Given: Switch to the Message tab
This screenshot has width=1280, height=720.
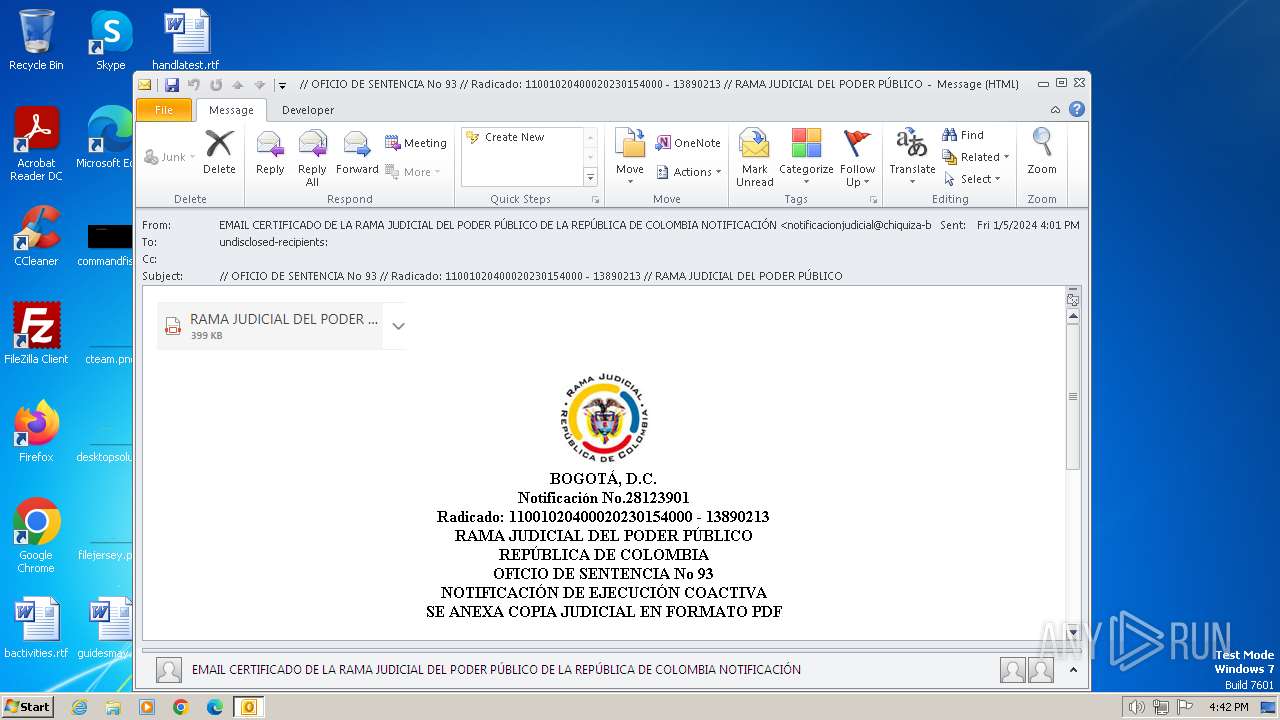Looking at the screenshot, I should (x=231, y=110).
